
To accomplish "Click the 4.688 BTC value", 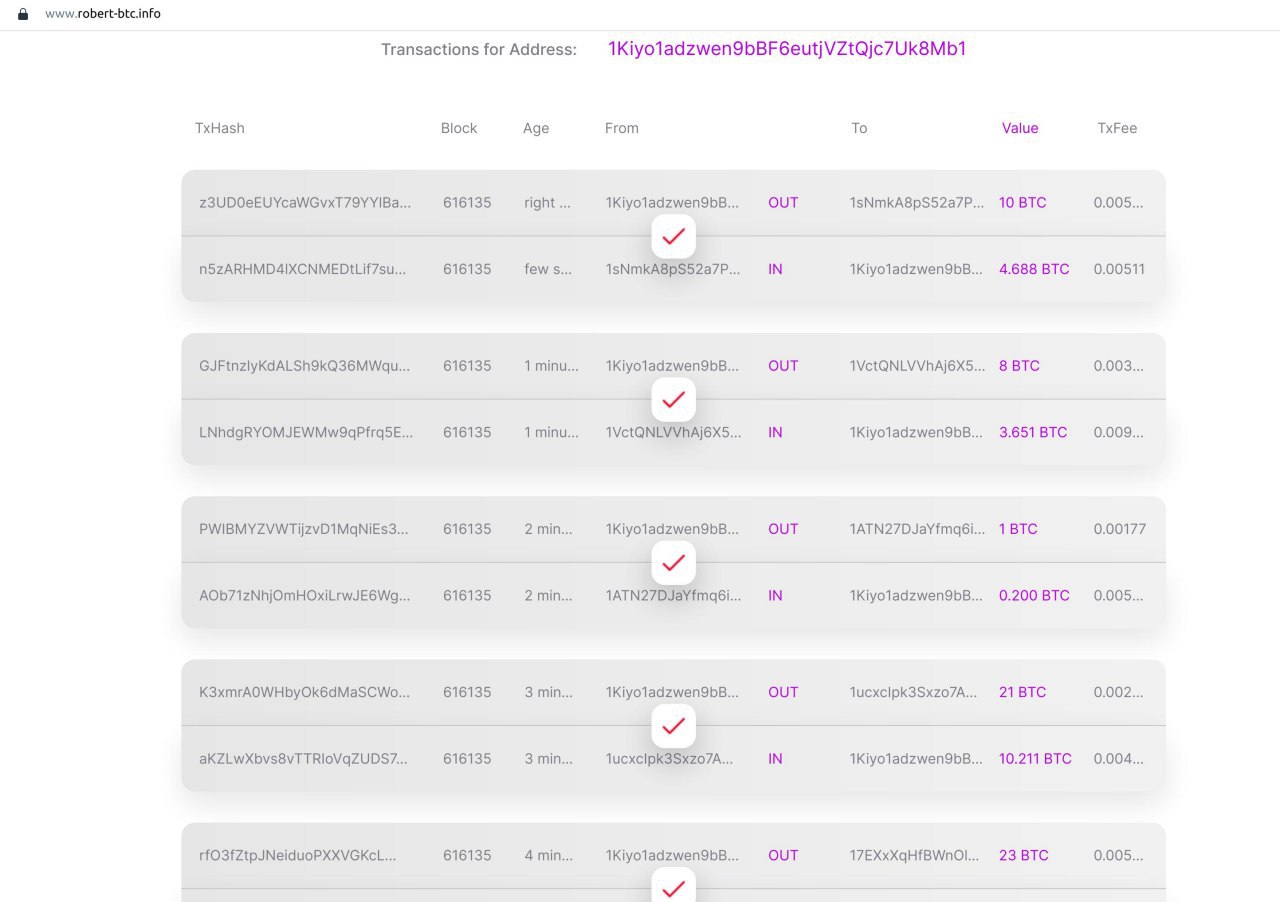I will pos(1034,269).
